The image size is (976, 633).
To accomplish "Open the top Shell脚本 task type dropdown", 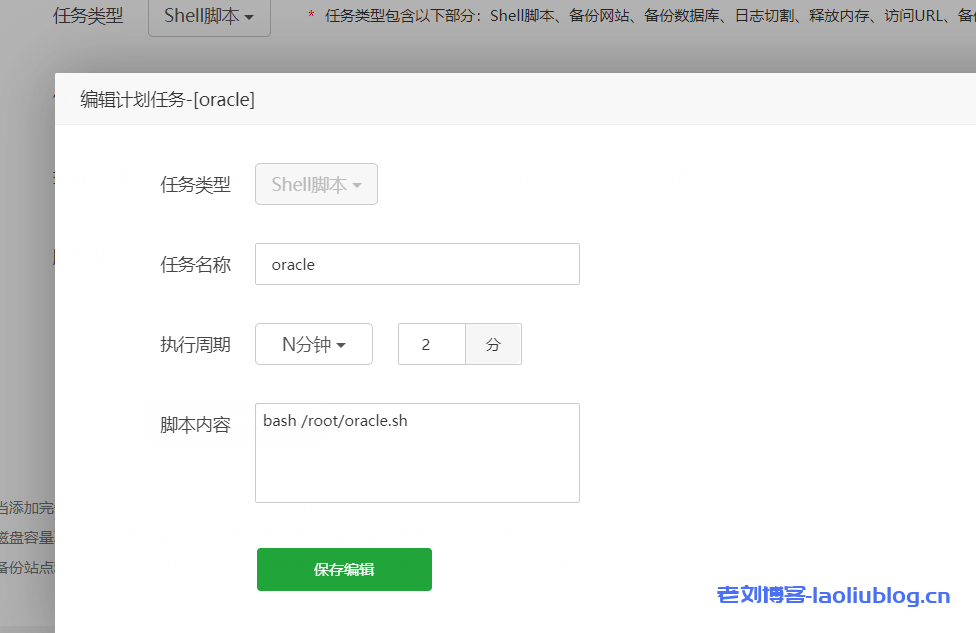I will point(208,17).
